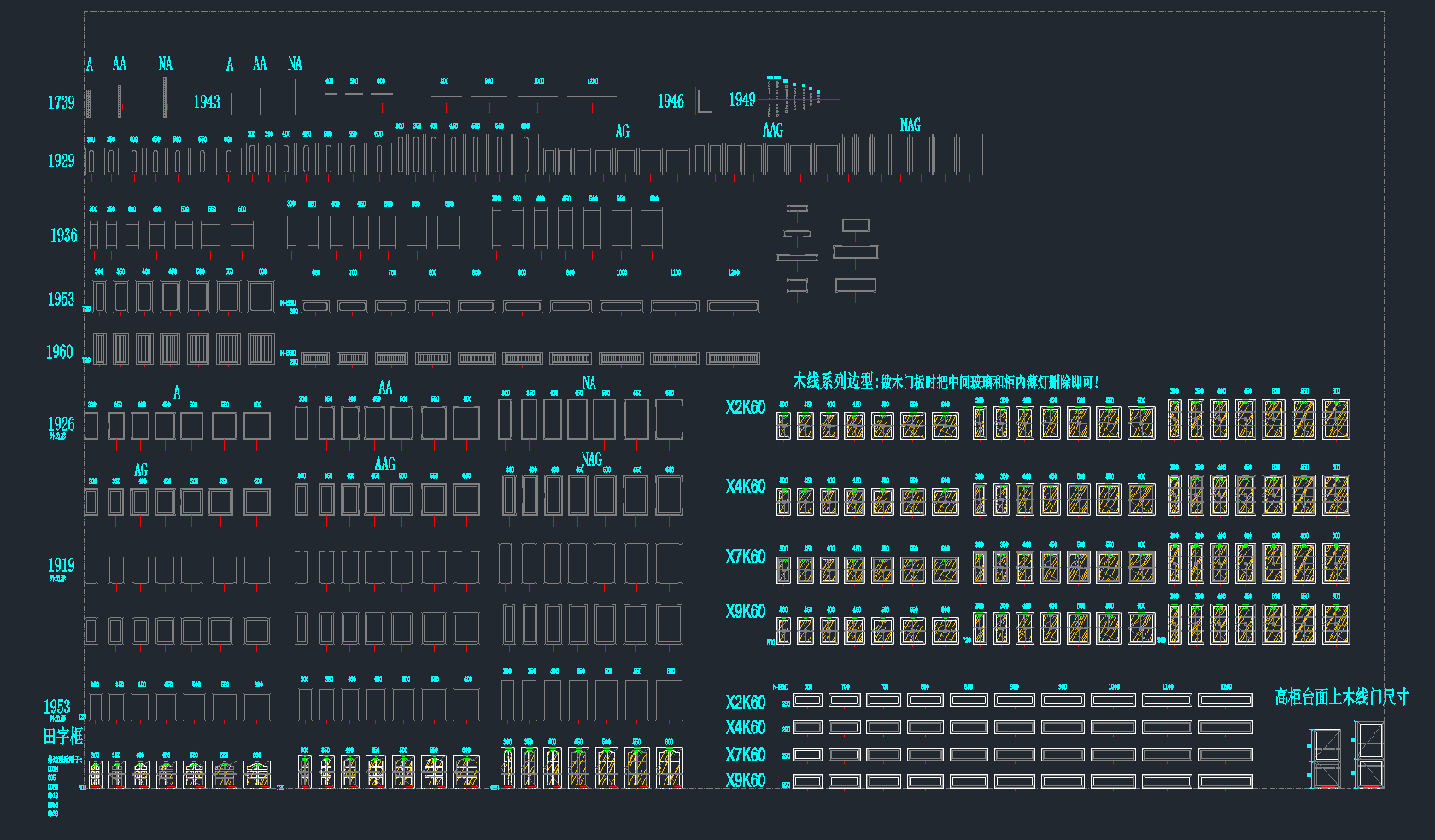Click the 1739 row label

click(x=61, y=103)
